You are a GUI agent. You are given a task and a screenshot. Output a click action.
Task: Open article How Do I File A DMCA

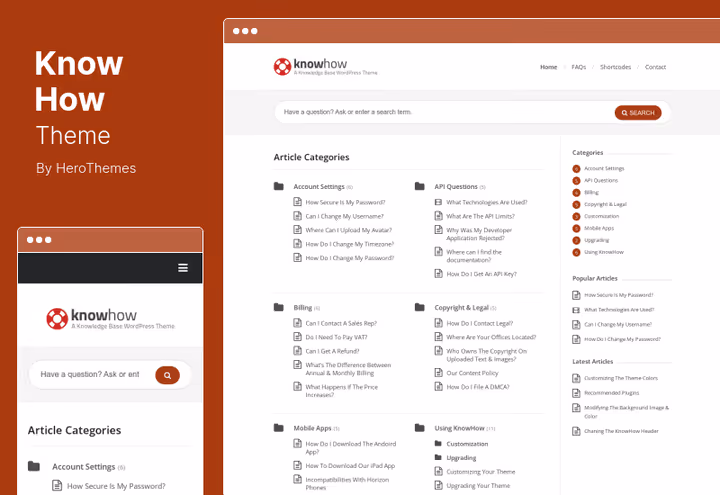(x=478, y=387)
